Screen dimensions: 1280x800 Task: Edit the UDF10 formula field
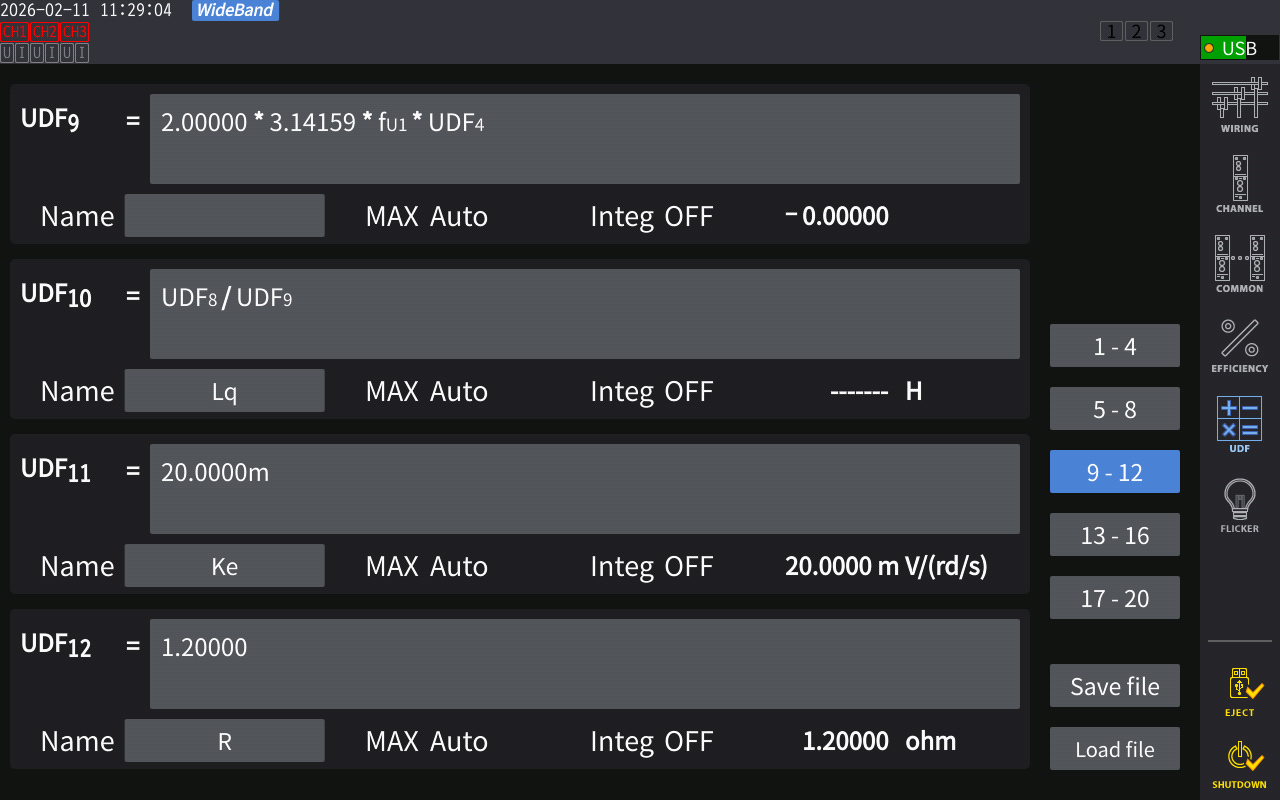(584, 314)
